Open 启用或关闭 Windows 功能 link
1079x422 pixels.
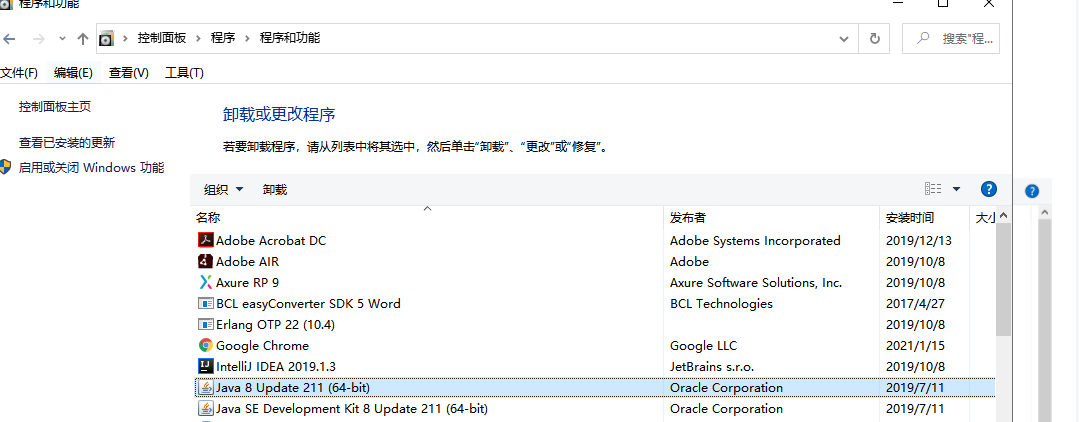pos(92,167)
